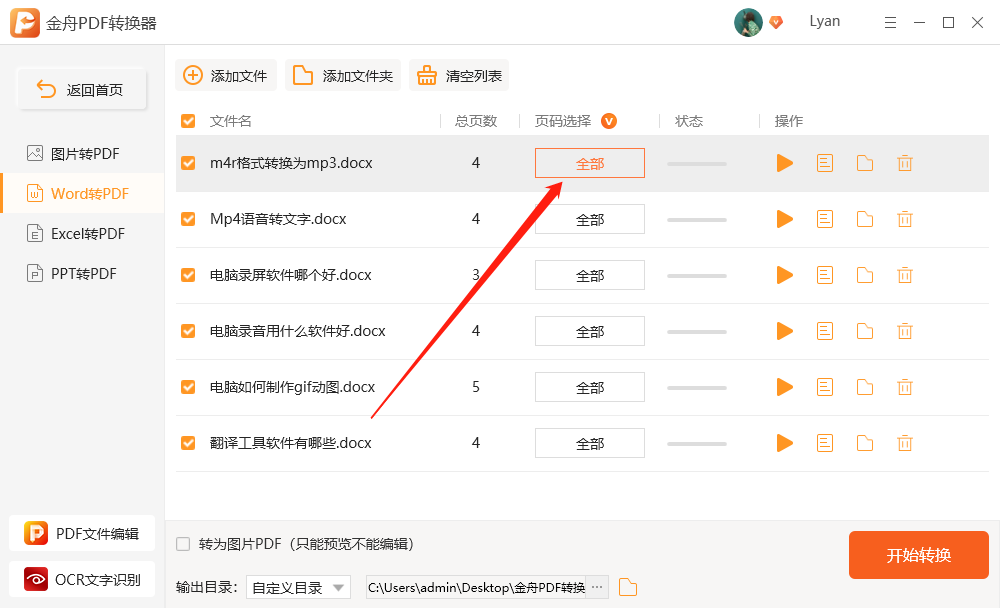Switch to PPT转PDF mode

tap(82, 274)
